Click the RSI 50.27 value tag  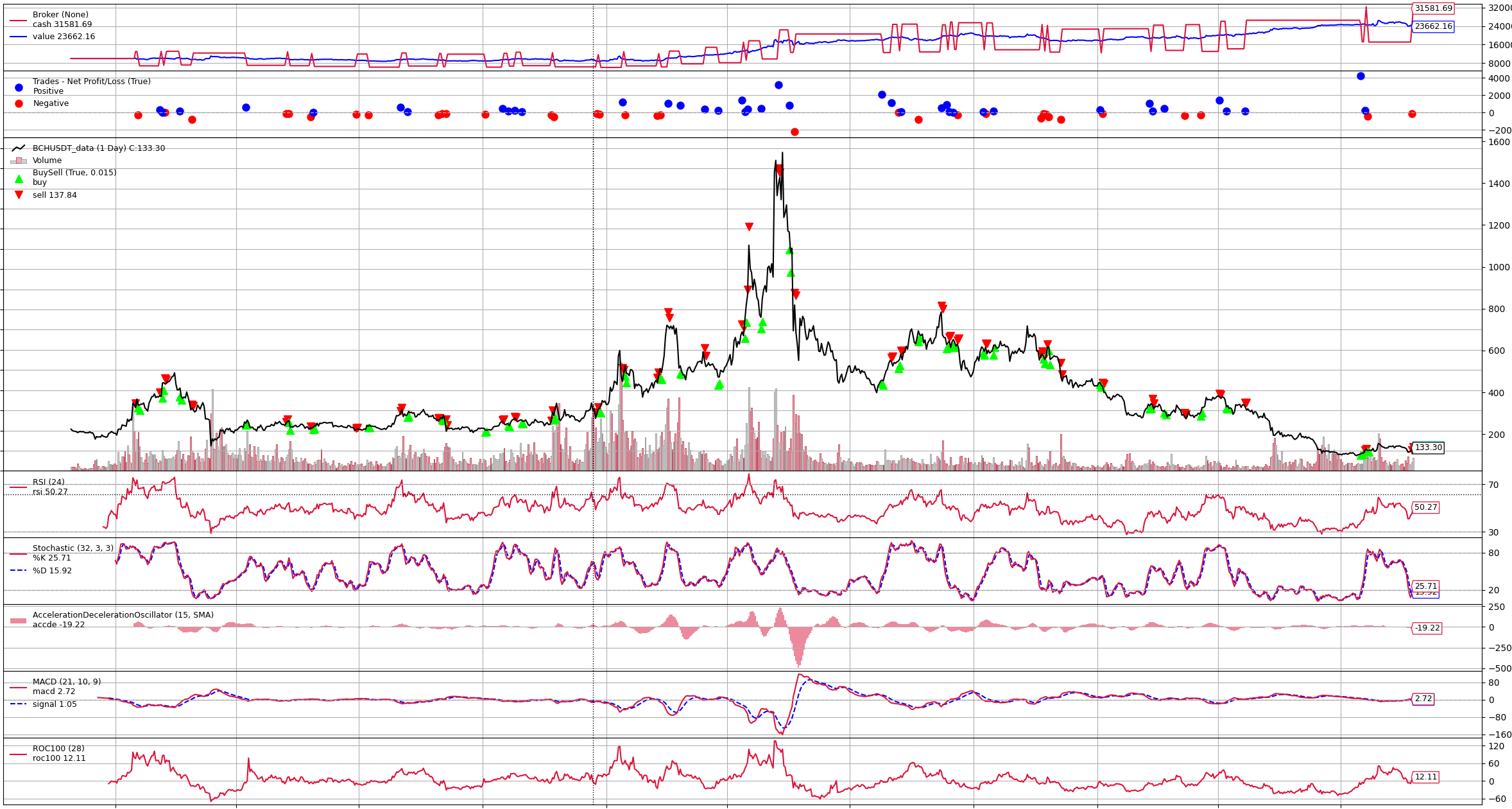(x=1425, y=507)
